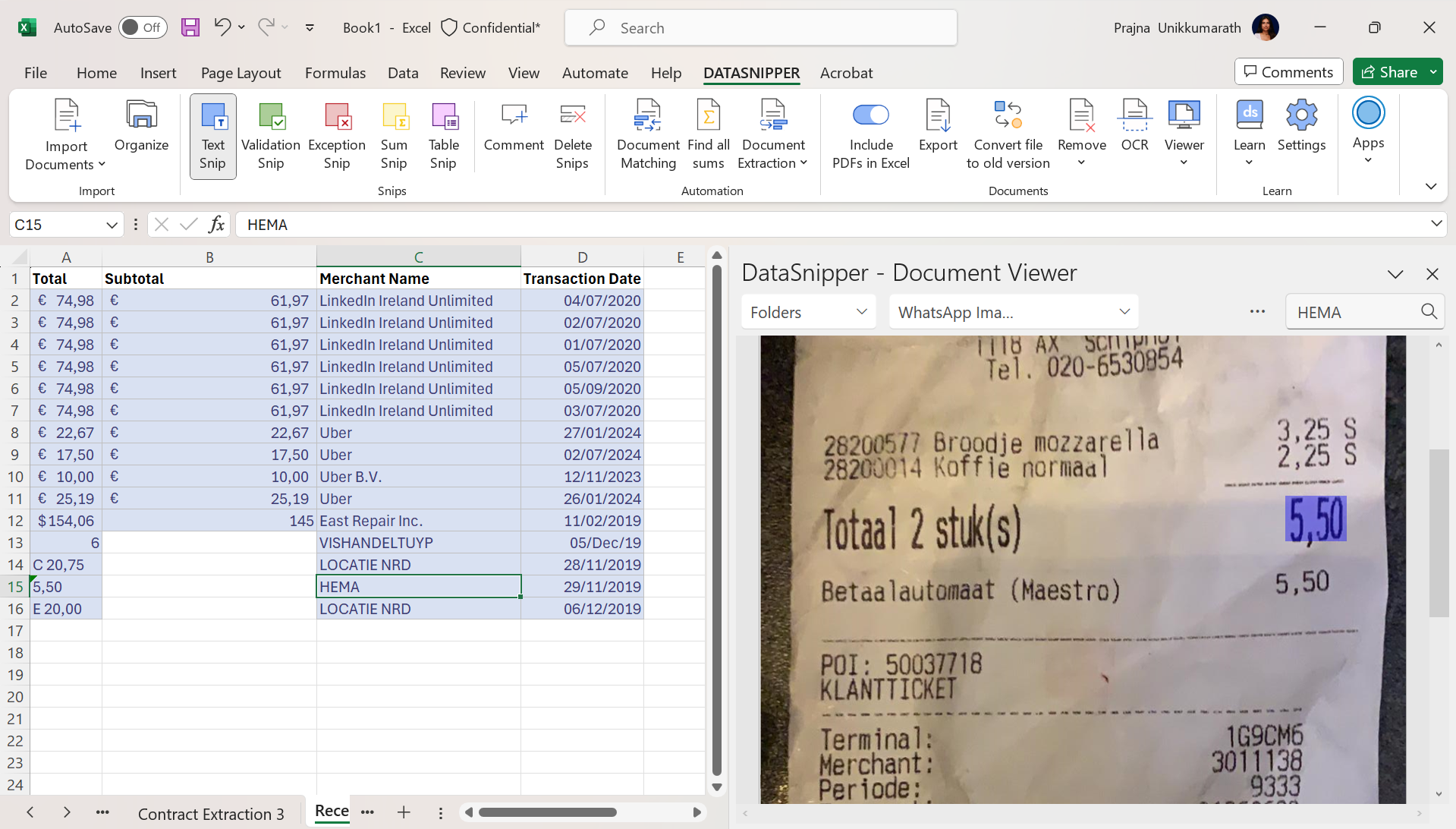Click the Comments button

tap(1288, 72)
